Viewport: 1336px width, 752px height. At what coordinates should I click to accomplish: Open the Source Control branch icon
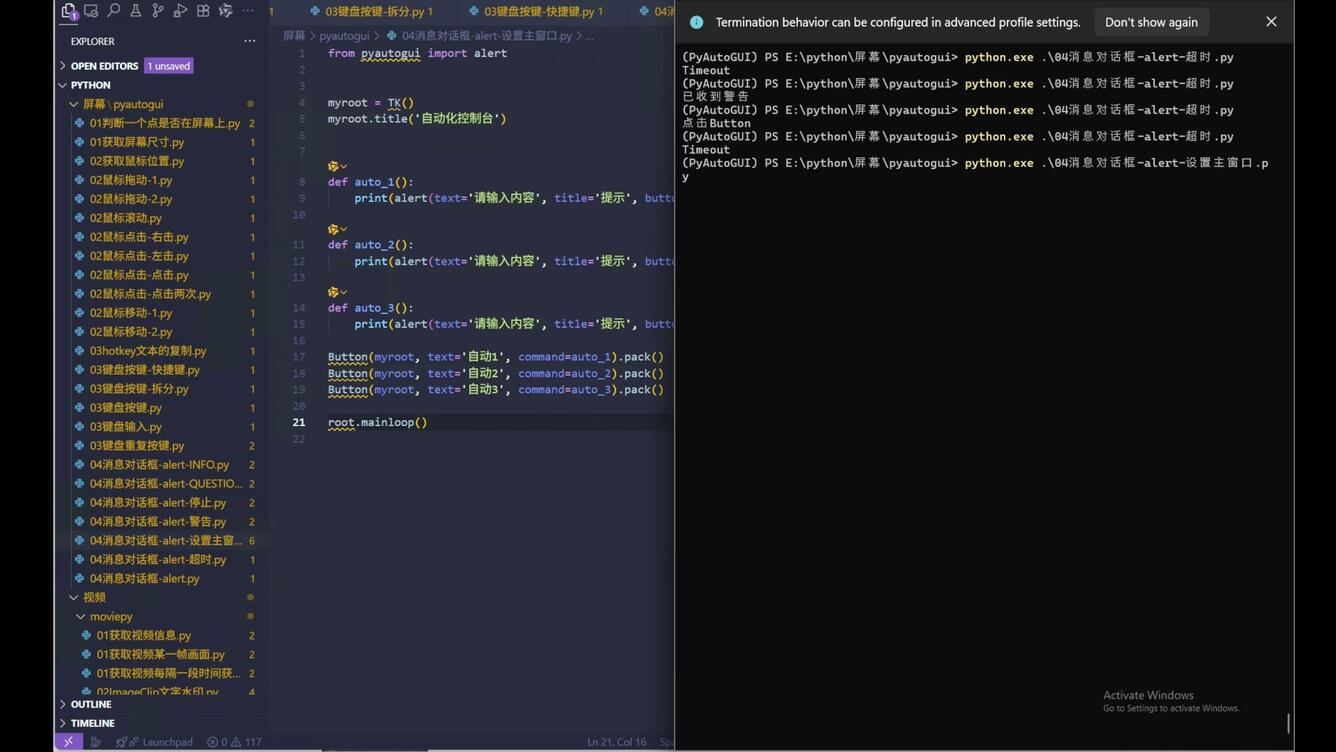158,11
